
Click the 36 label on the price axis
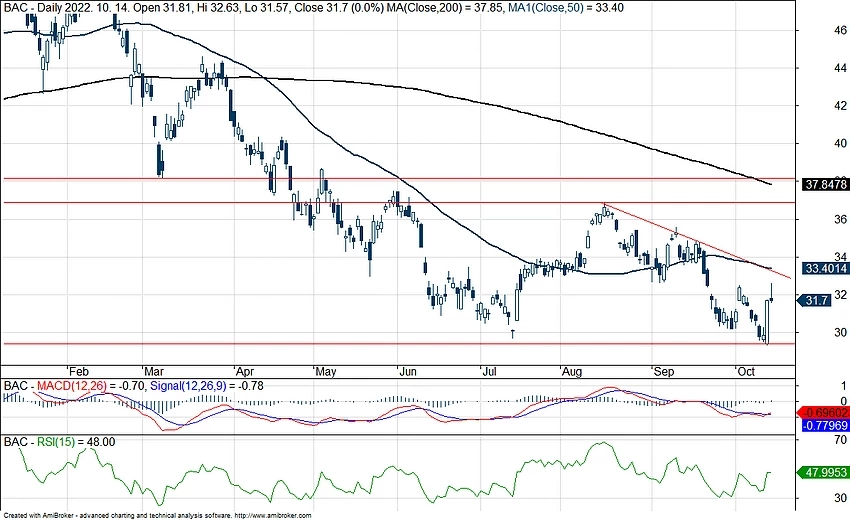[x=840, y=219]
